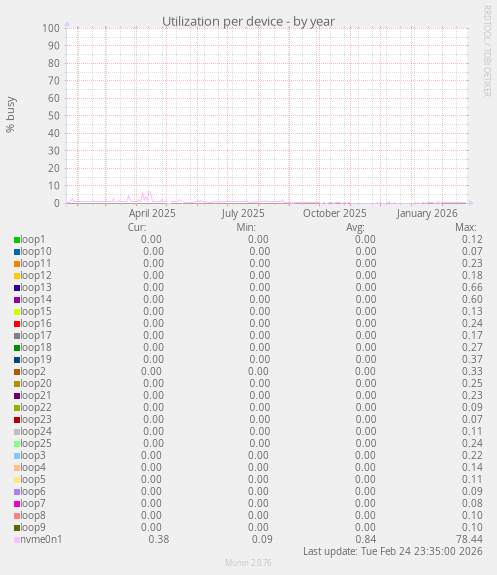Click the Munin 2.0.76 version text
The image size is (497, 575).
[x=248, y=563]
